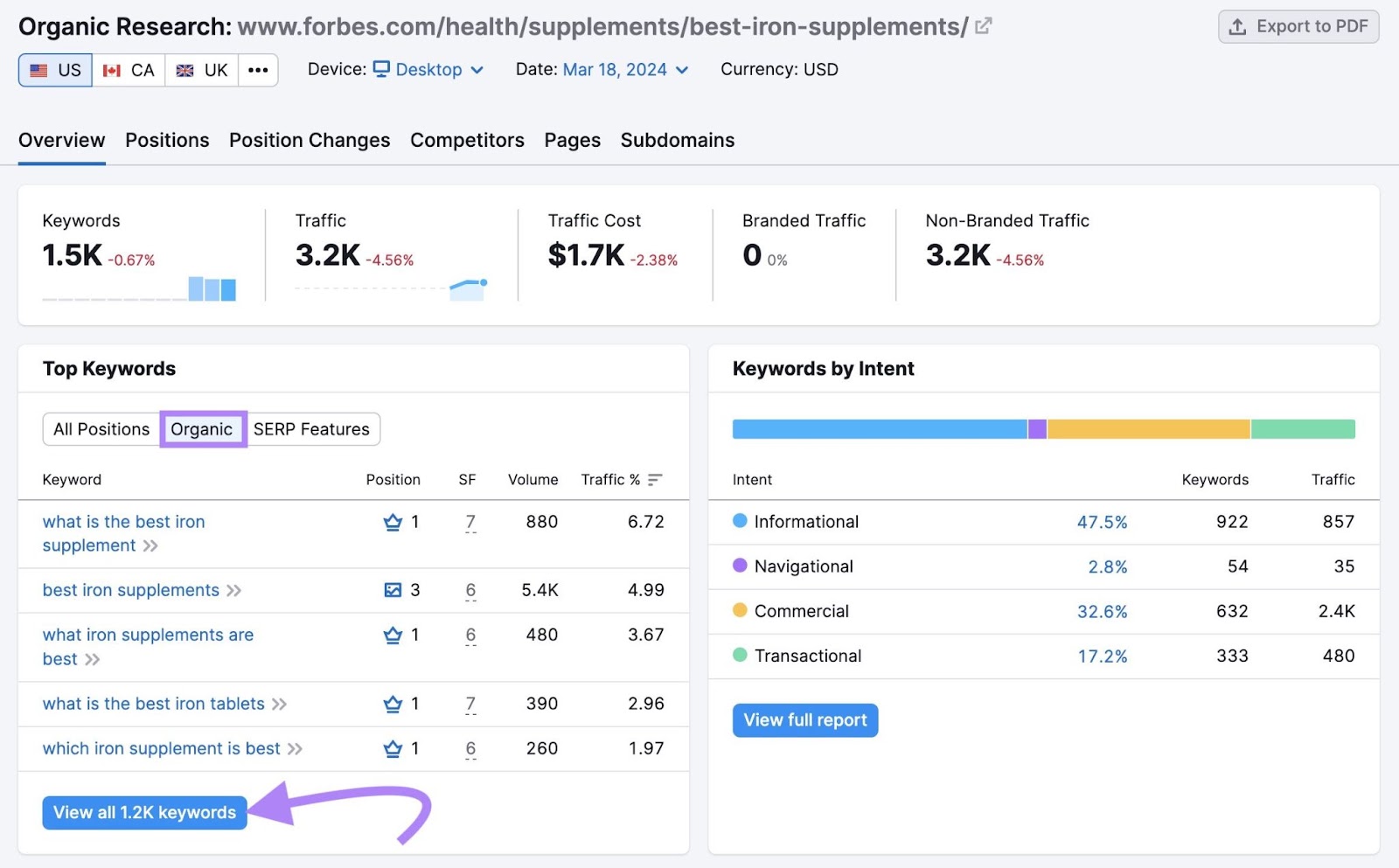The height and width of the screenshot is (868, 1399).
Task: Open the more locations "..." dropdown
Action: click(x=257, y=69)
